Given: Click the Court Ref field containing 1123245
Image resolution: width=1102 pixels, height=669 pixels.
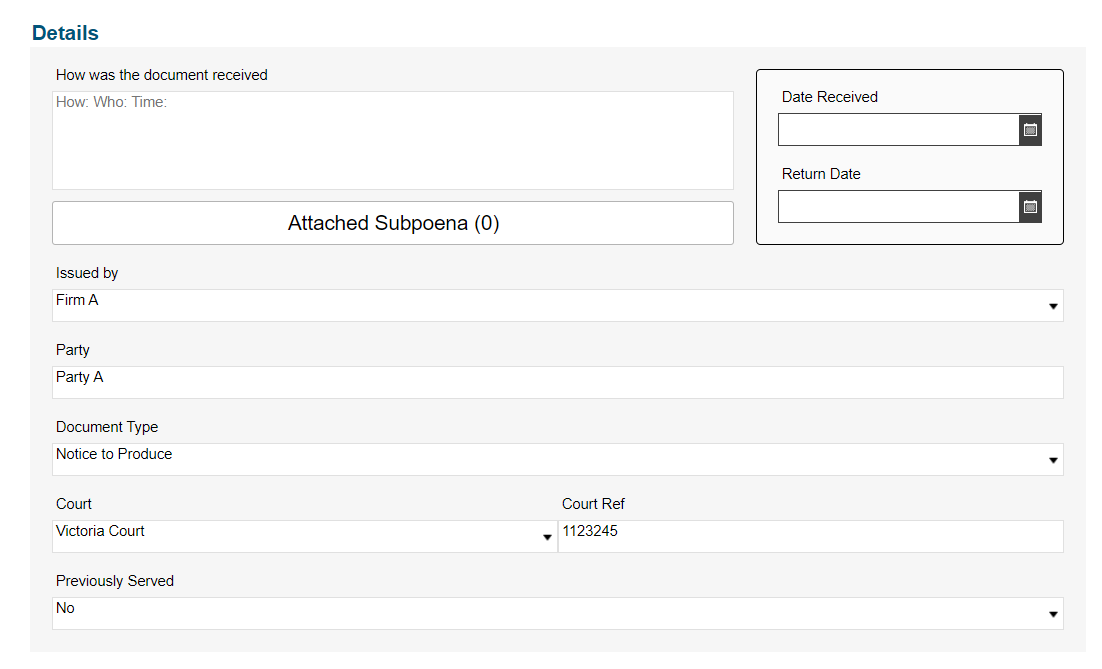Looking at the screenshot, I should pos(810,536).
